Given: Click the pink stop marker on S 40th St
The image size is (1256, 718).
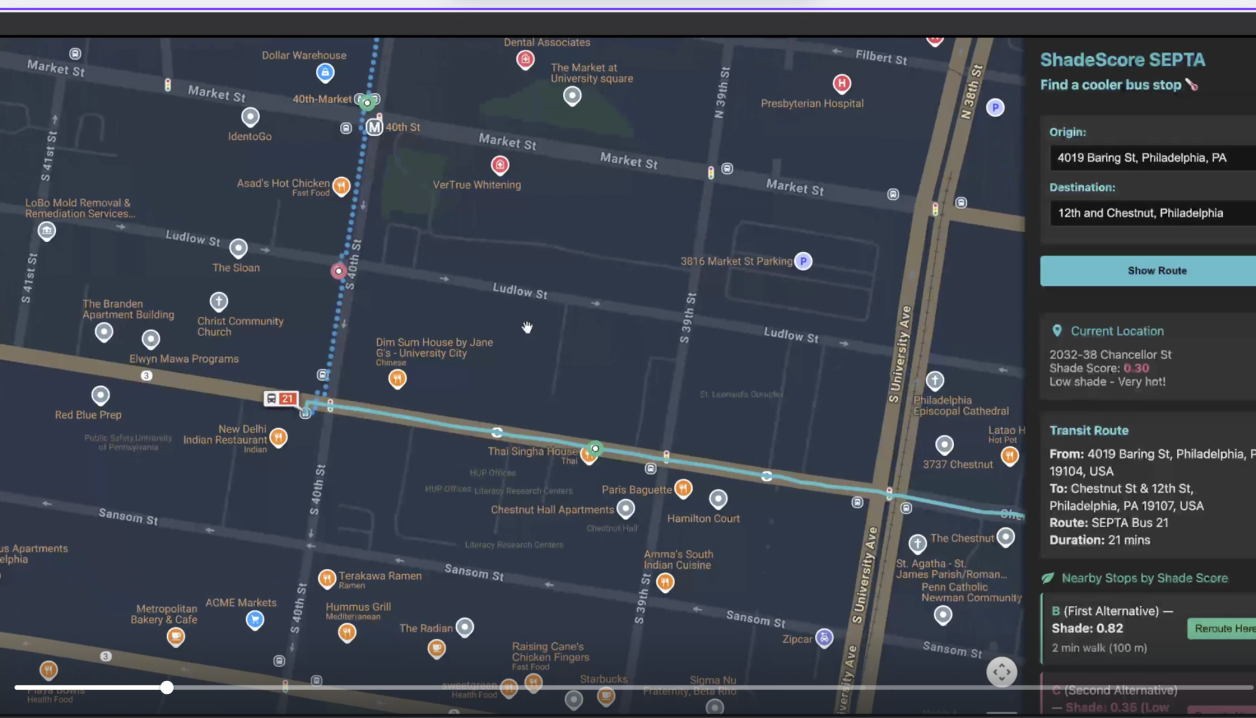Looking at the screenshot, I should point(339,271).
